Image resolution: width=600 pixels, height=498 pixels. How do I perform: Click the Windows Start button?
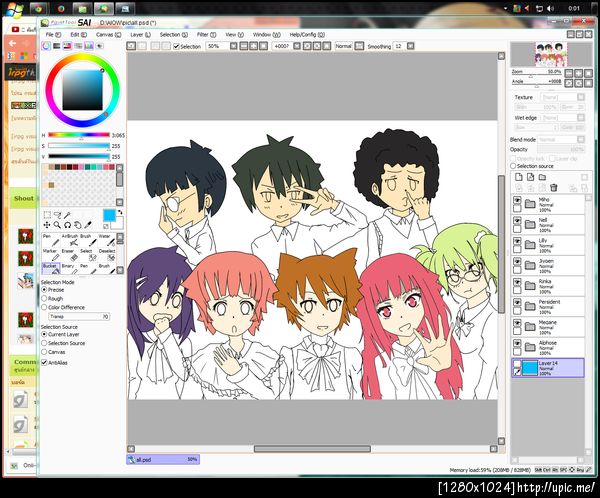(13, 8)
